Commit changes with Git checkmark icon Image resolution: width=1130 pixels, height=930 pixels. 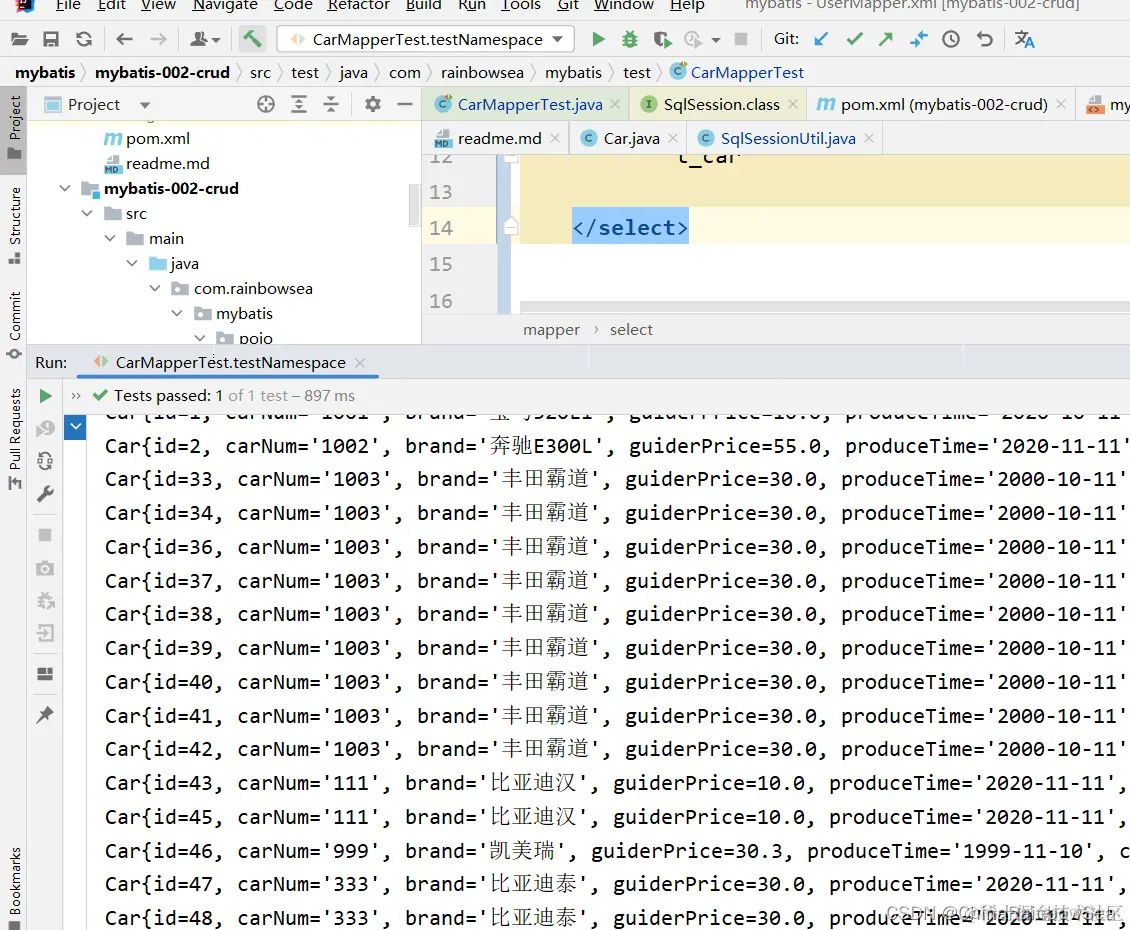click(x=854, y=39)
